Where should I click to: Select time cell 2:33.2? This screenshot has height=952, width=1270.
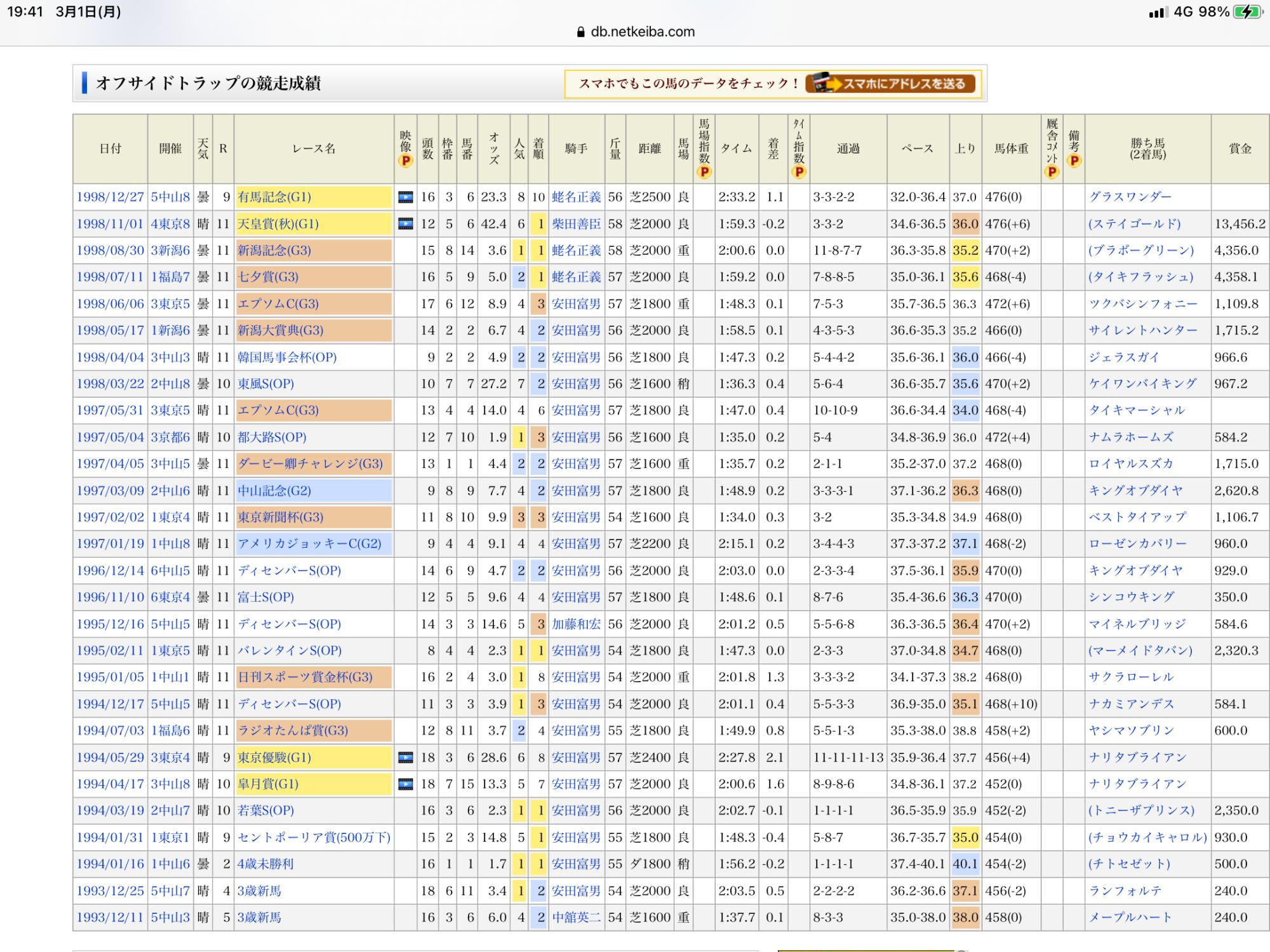[x=737, y=197]
